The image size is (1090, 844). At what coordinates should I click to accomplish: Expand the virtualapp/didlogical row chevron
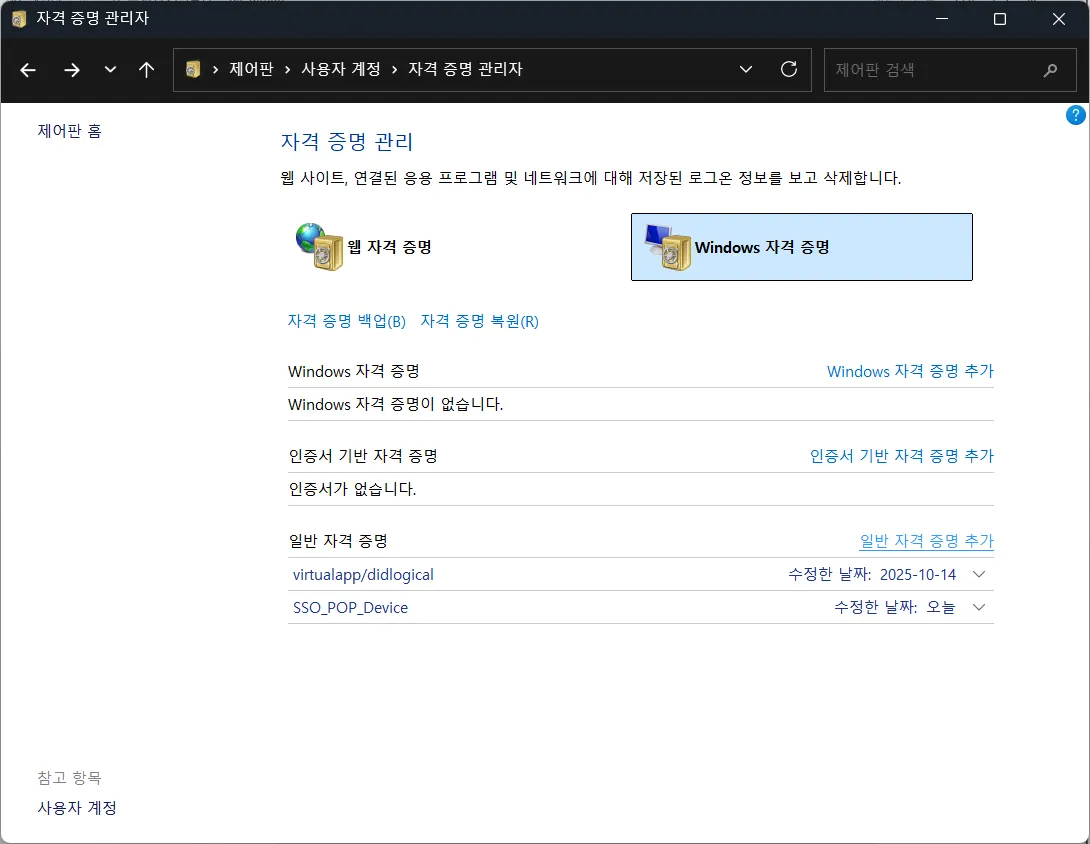(979, 574)
